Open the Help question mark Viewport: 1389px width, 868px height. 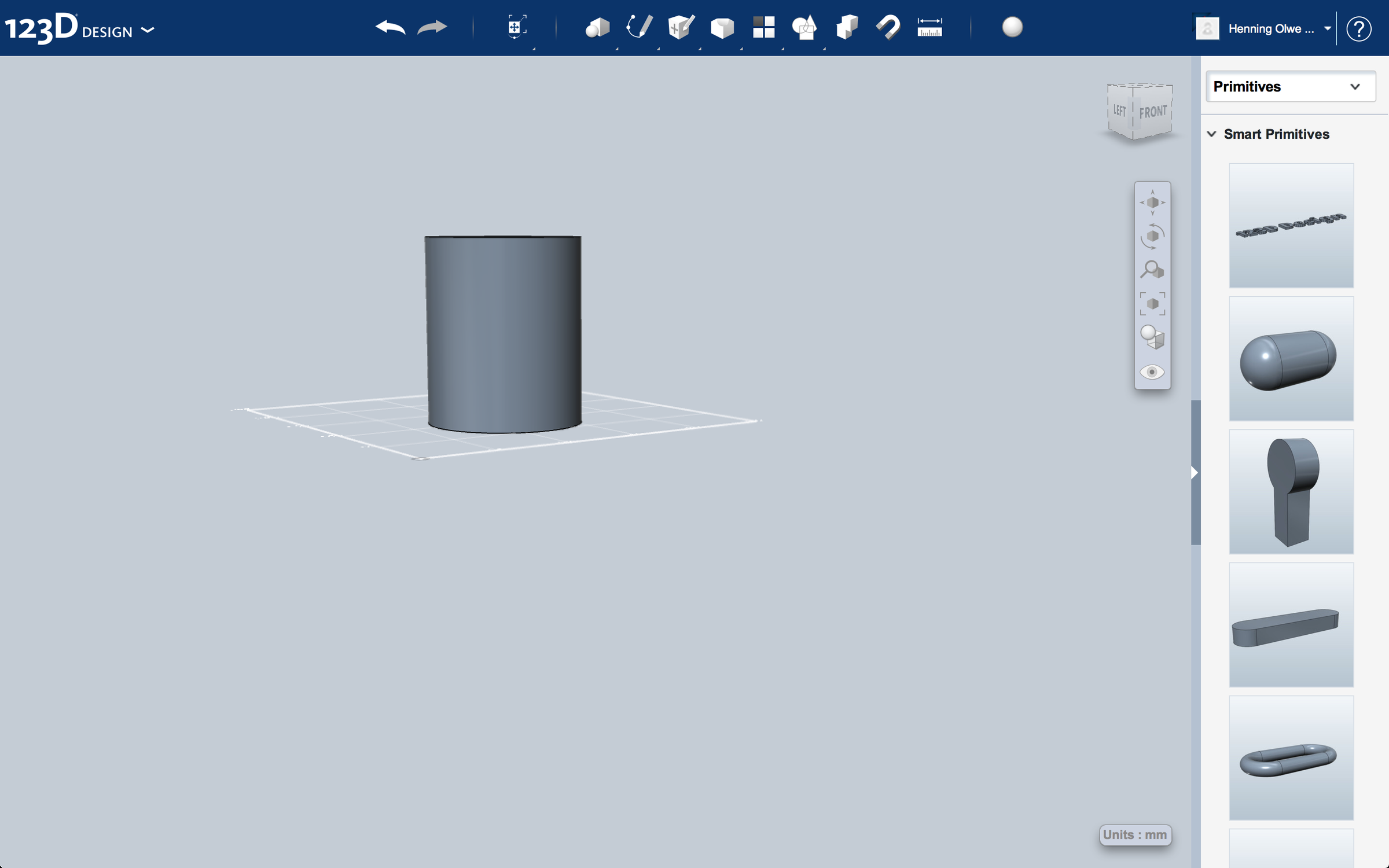click(x=1358, y=28)
